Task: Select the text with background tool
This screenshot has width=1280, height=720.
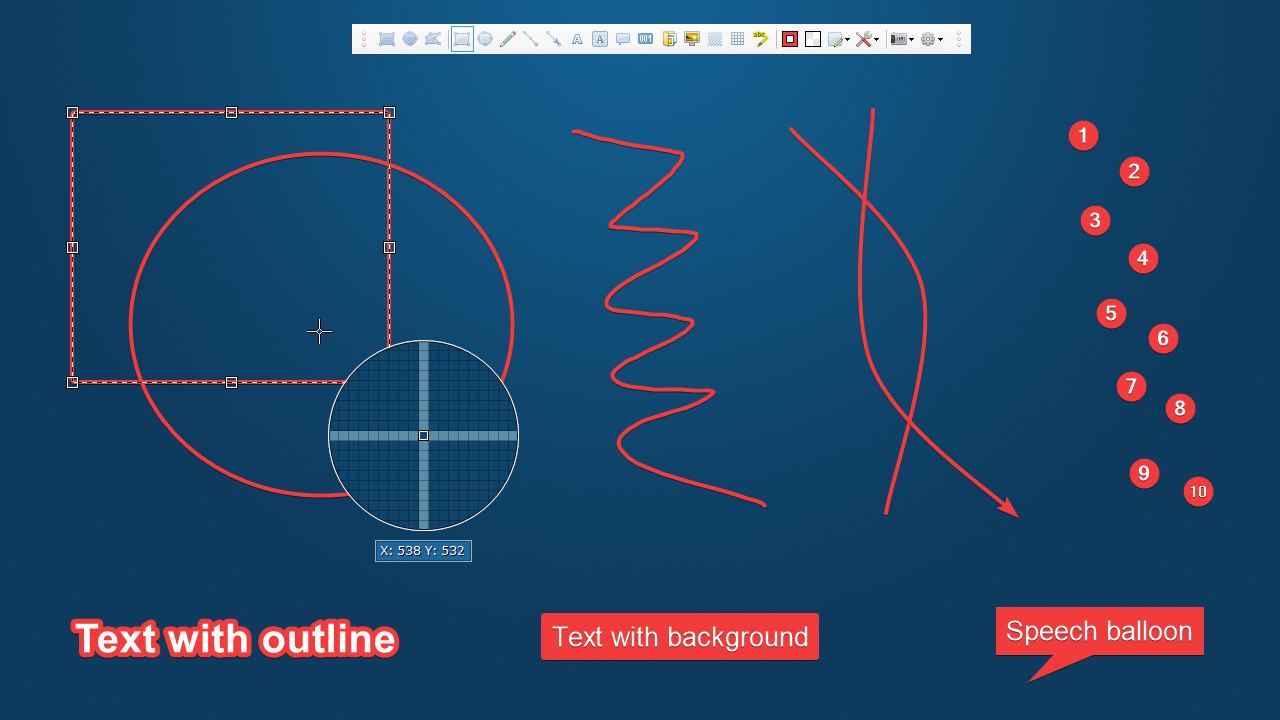Action: pyautogui.click(x=599, y=39)
